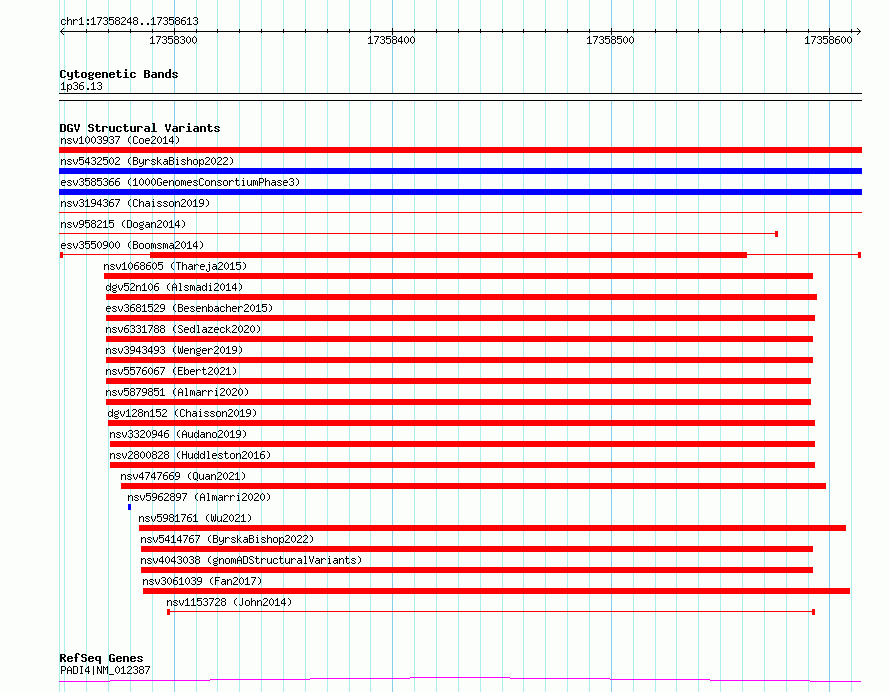Open the PADI4|NM_012387 gene label

tap(105, 670)
